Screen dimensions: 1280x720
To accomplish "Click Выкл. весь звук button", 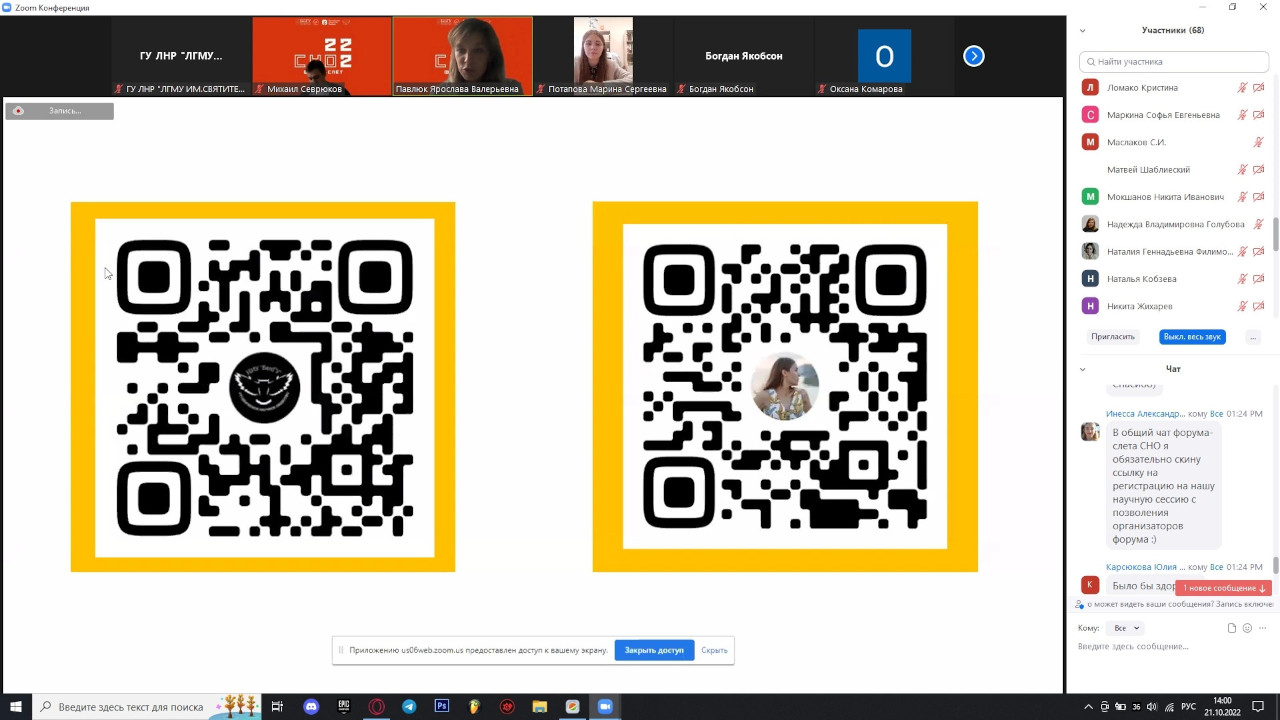I will [x=1192, y=337].
